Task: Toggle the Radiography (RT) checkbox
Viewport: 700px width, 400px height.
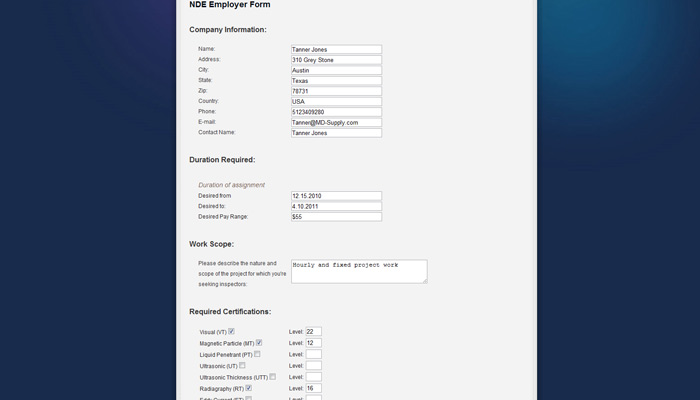Action: pos(249,388)
